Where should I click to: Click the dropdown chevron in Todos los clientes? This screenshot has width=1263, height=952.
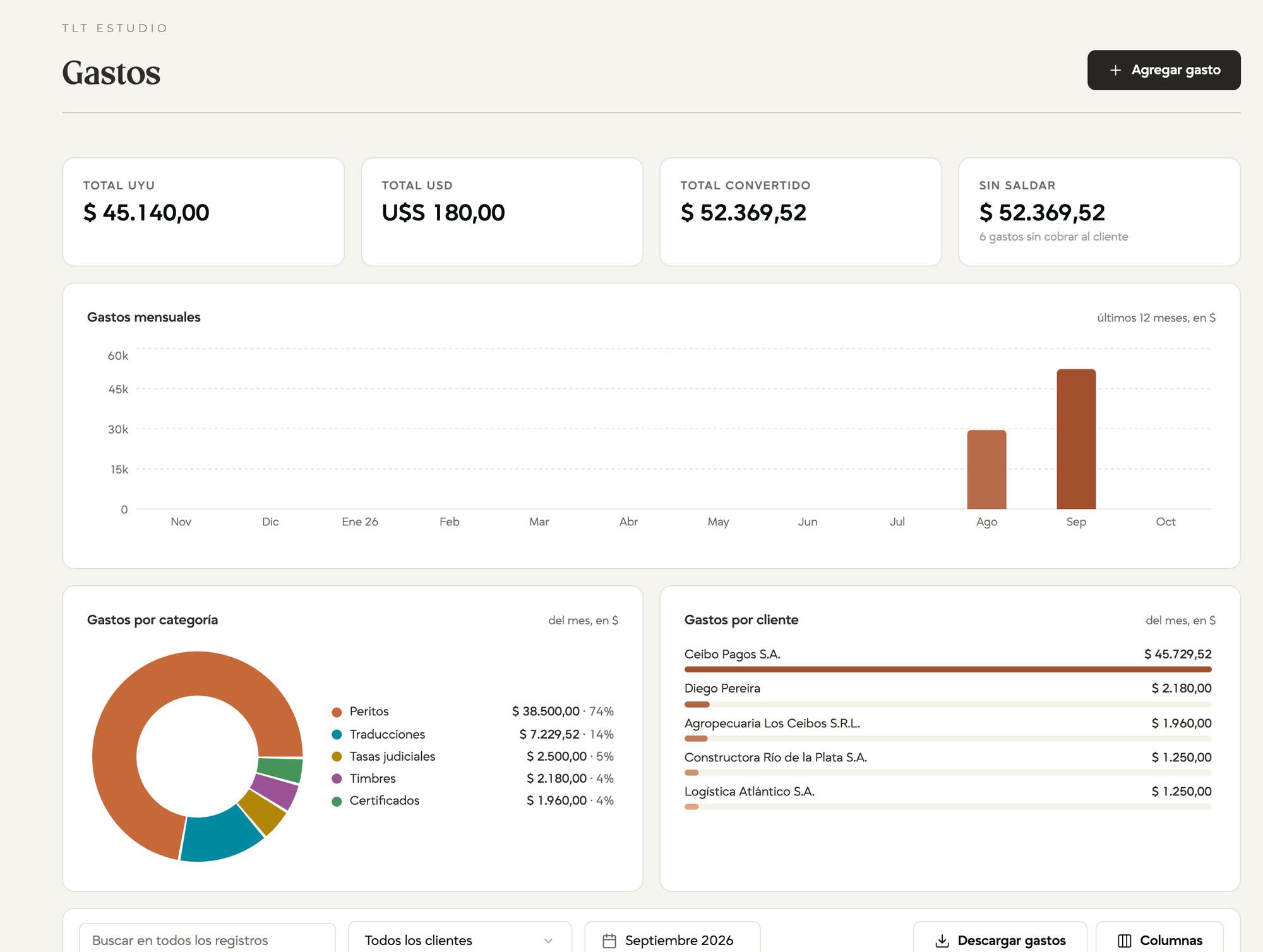tap(548, 941)
